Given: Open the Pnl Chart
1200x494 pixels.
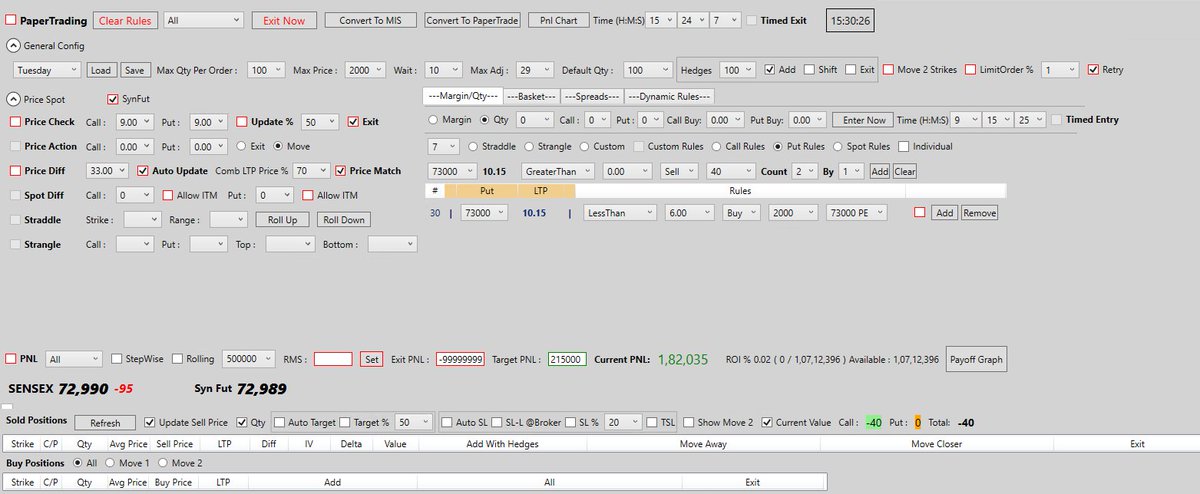Looking at the screenshot, I should [559, 20].
